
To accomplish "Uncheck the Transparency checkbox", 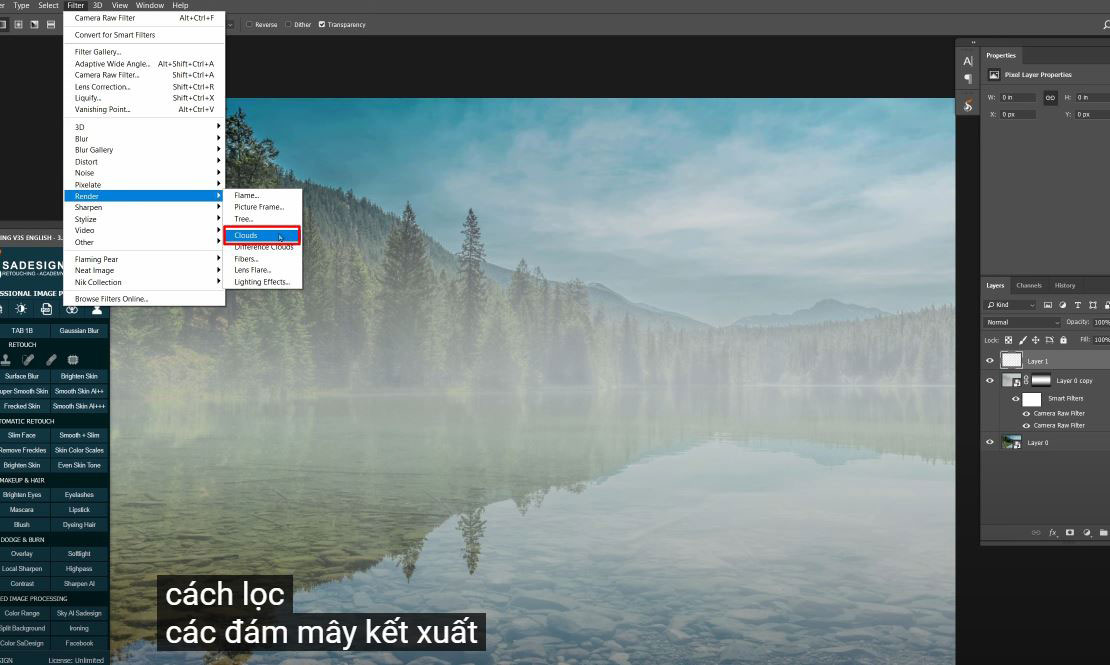I will [321, 24].
